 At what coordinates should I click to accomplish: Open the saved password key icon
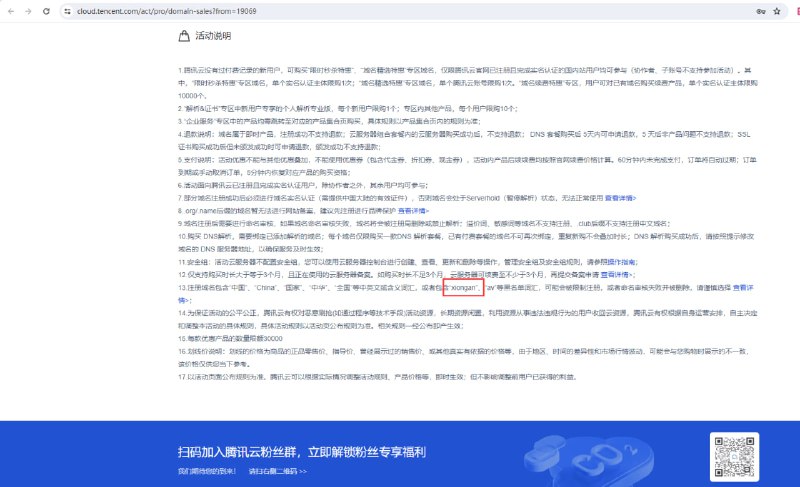pos(761,11)
